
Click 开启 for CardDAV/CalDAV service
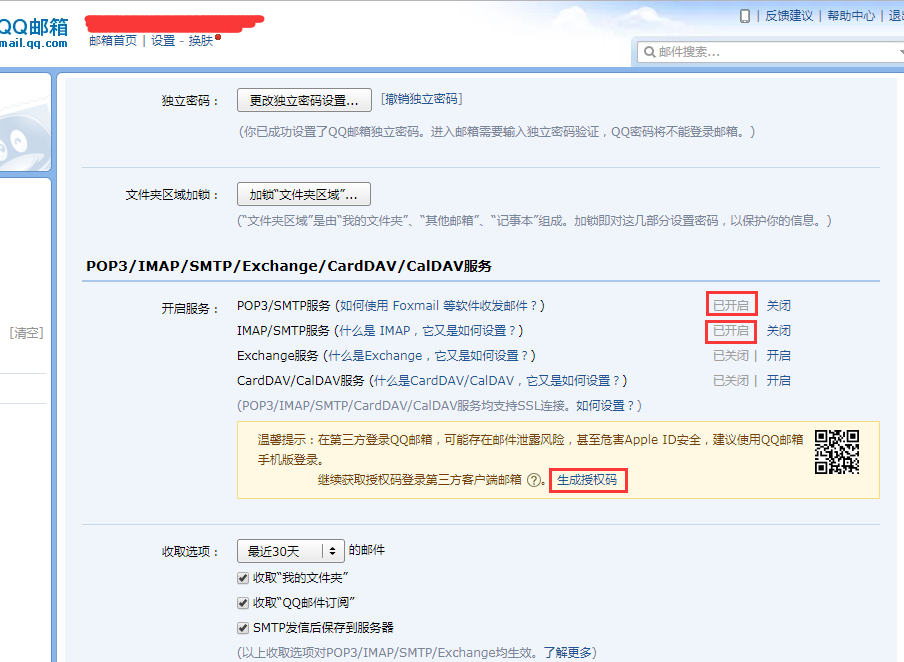(778, 381)
